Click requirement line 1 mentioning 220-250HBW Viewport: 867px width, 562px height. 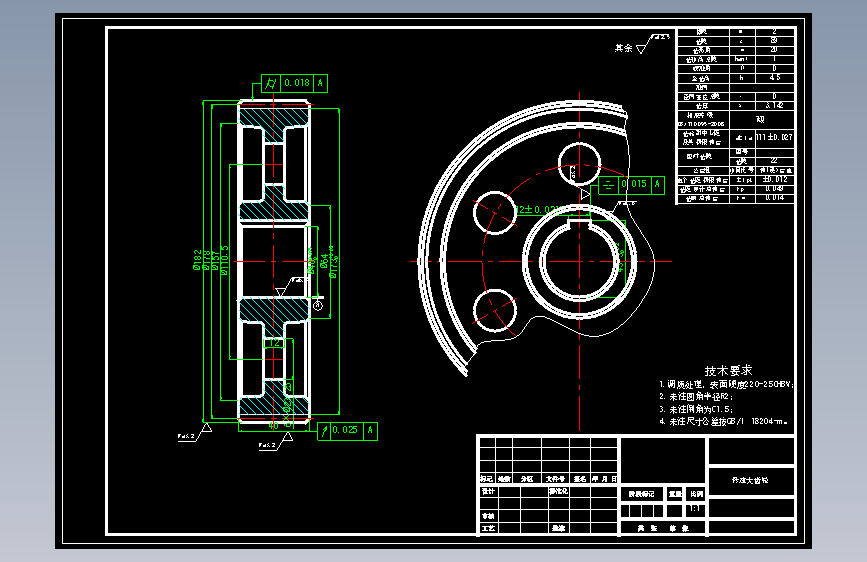(727, 384)
